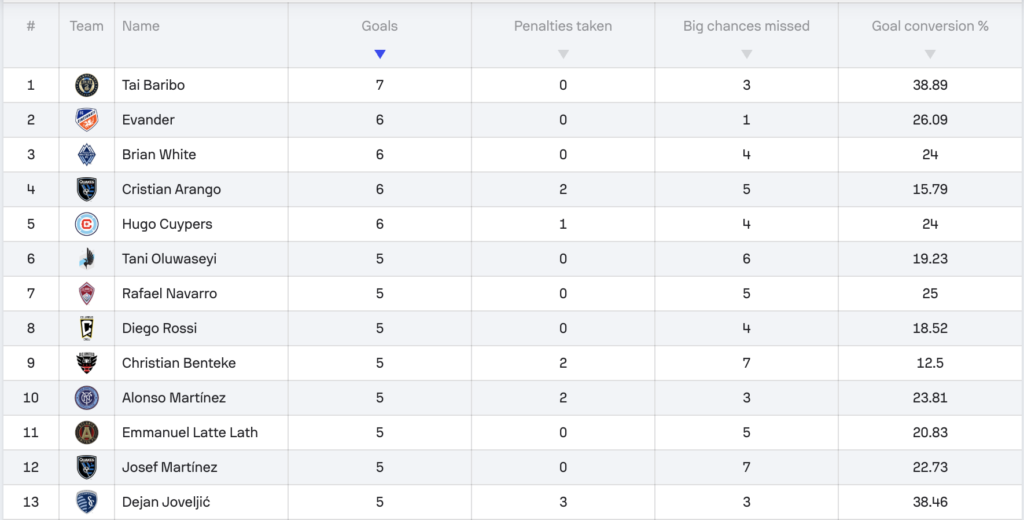Sort table by Goal conversion % arrow
The height and width of the screenshot is (520, 1024).
coord(930,54)
